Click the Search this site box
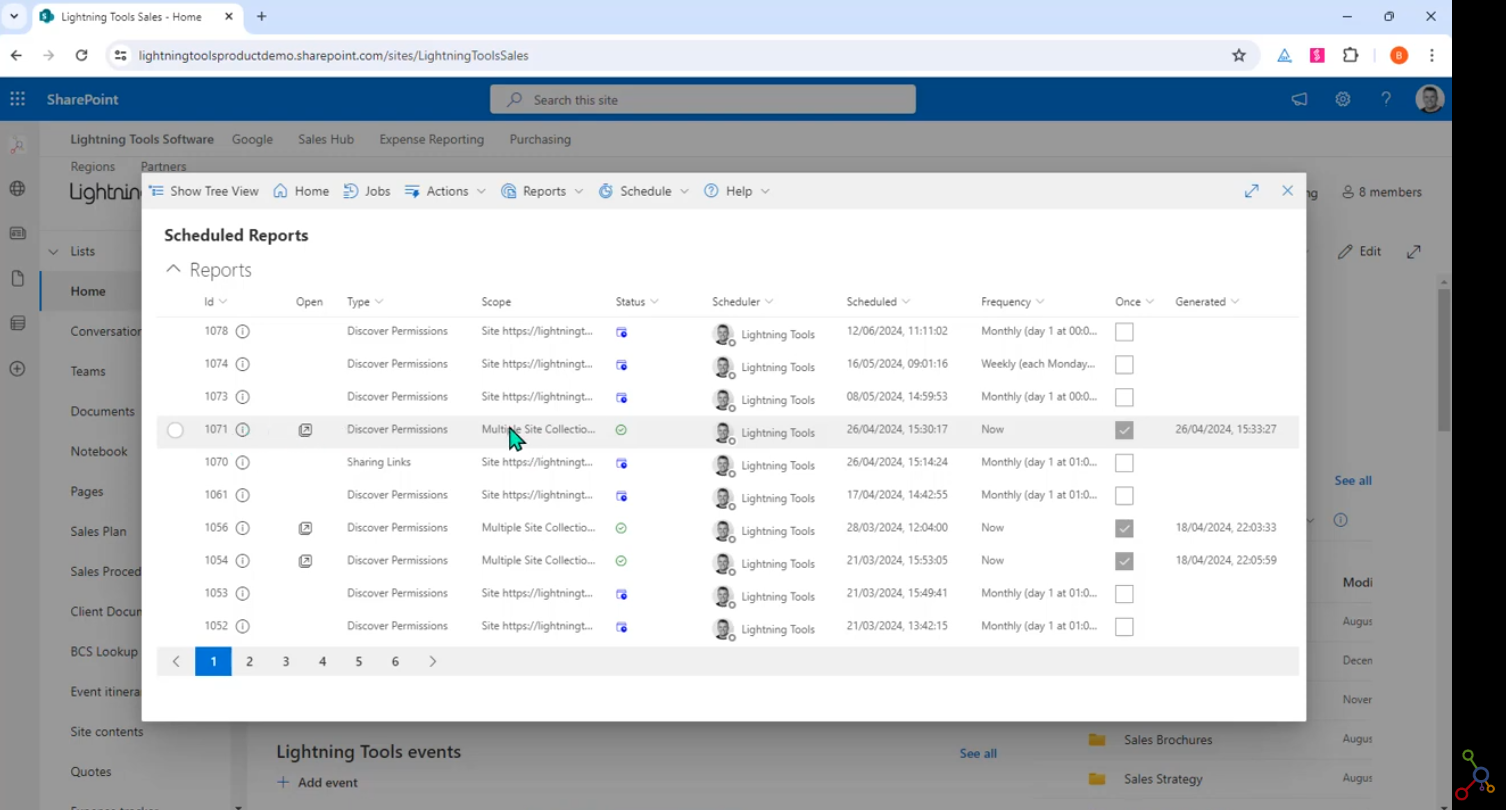1506x810 pixels. 702,99
